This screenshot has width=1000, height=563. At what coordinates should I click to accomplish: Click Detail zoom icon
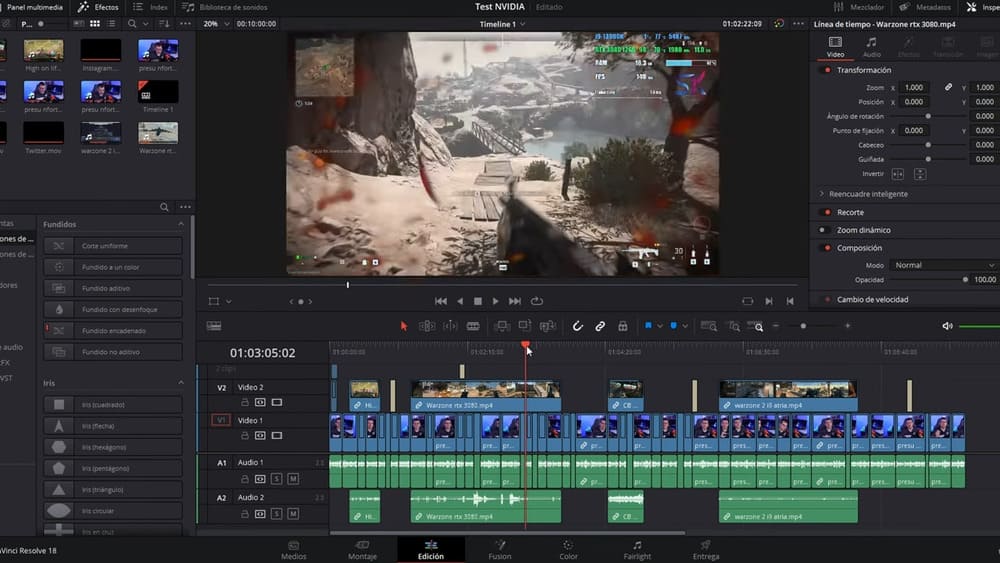click(733, 326)
